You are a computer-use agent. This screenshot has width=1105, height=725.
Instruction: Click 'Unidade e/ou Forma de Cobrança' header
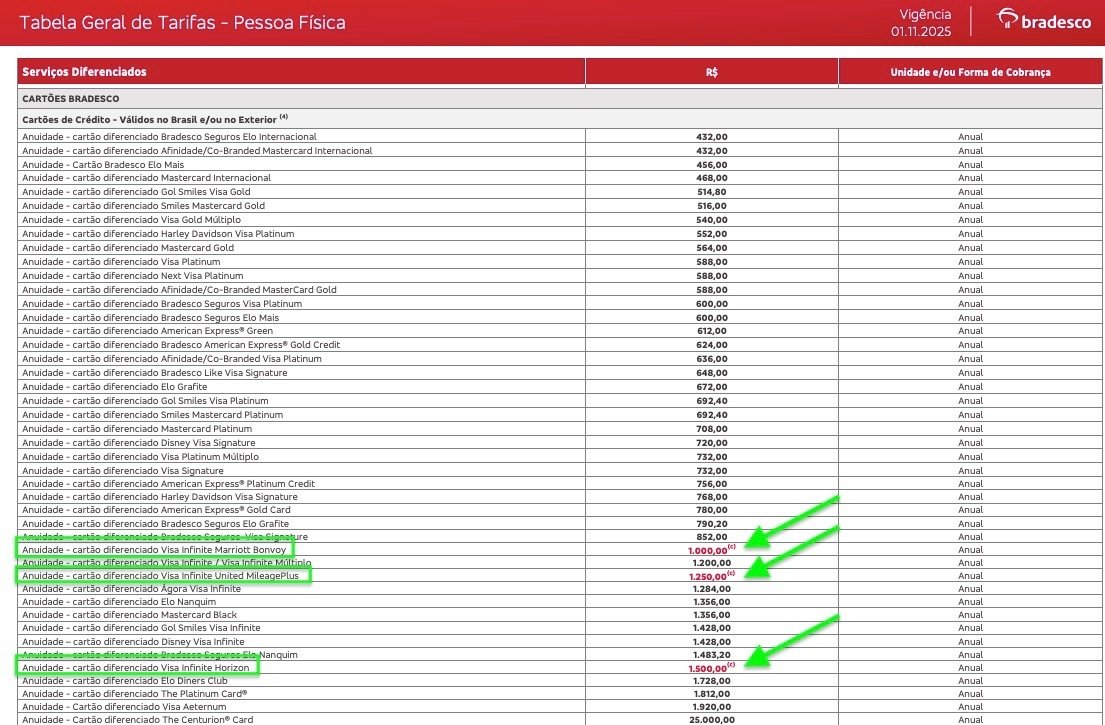pos(970,72)
